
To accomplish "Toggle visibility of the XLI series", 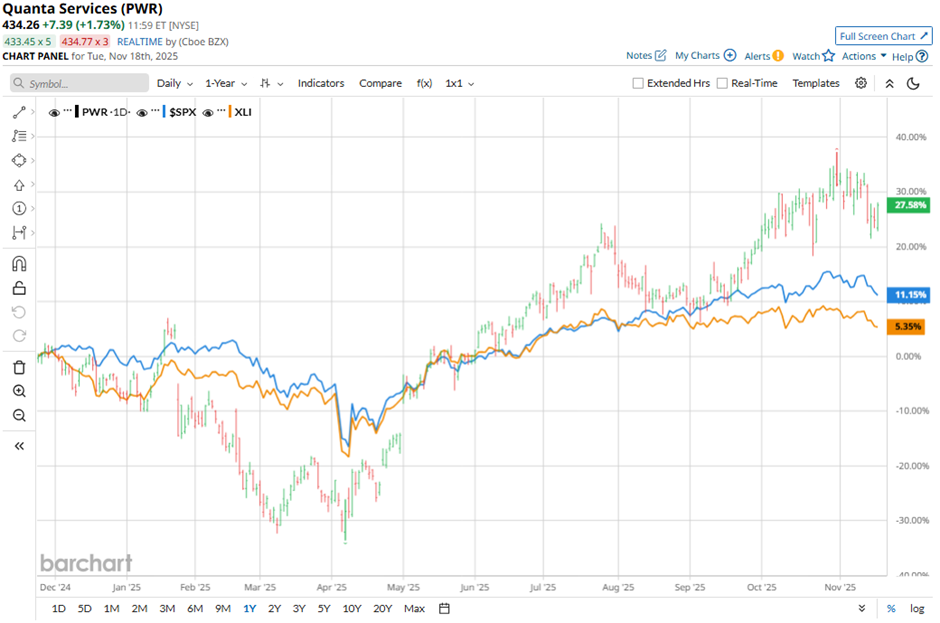I will [208, 113].
